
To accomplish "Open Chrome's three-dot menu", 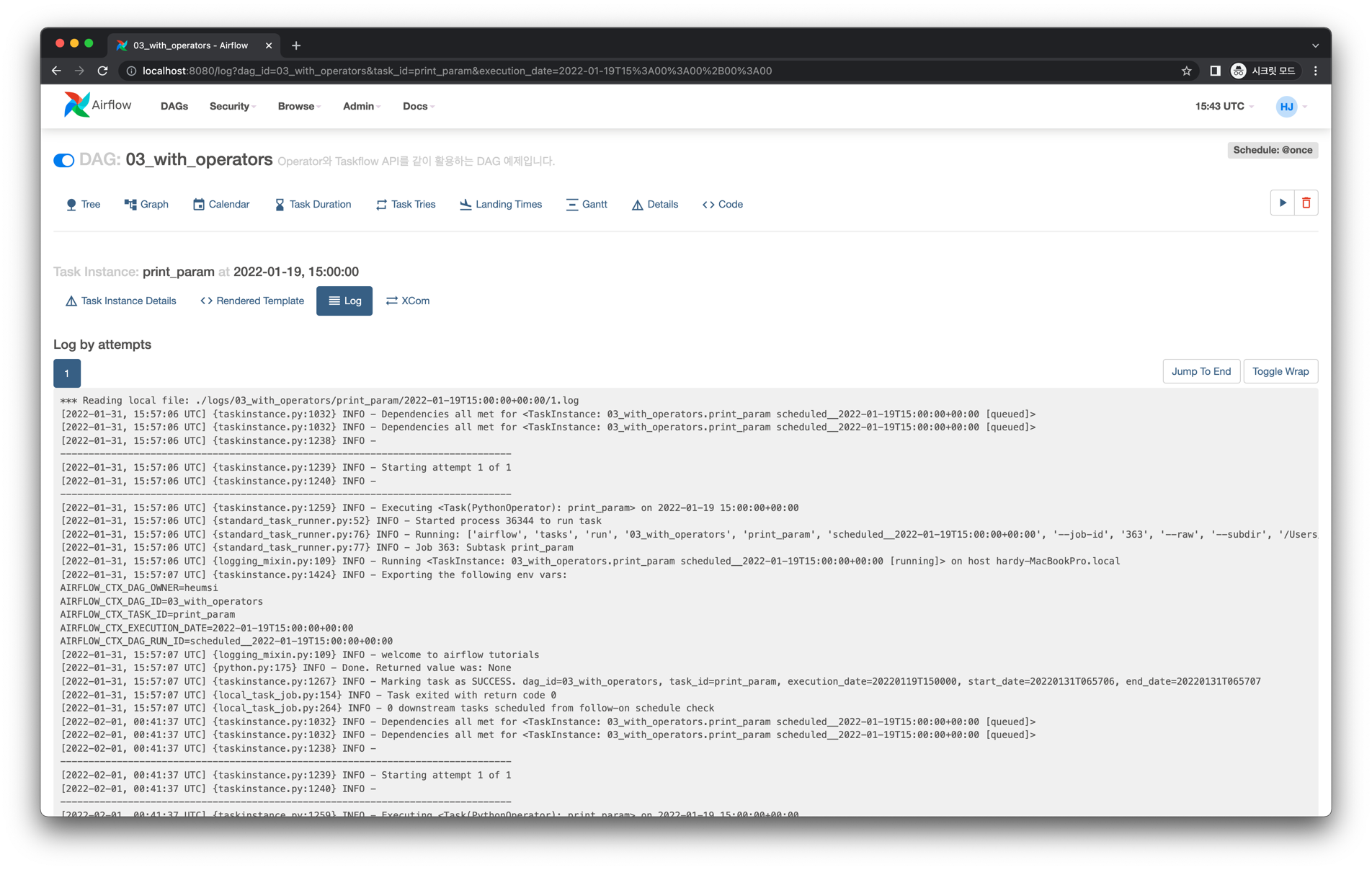I will [1316, 71].
